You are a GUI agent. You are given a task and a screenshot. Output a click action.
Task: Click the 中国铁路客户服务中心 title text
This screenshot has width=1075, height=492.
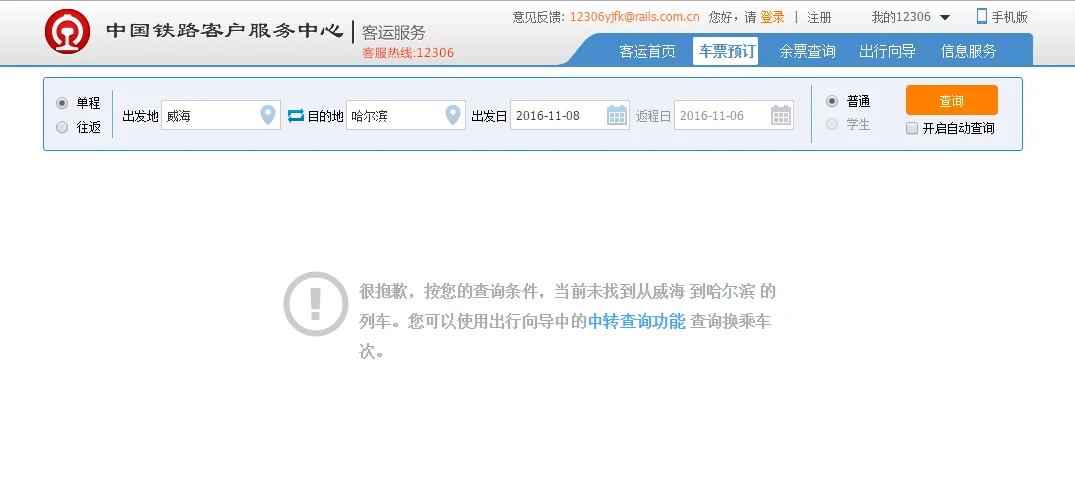[224, 31]
